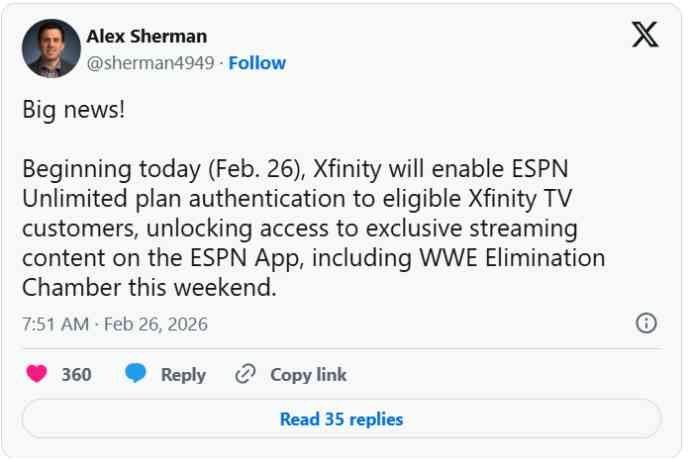Follow Alex Sherman
Screen dimensions: 689x462
(257, 63)
